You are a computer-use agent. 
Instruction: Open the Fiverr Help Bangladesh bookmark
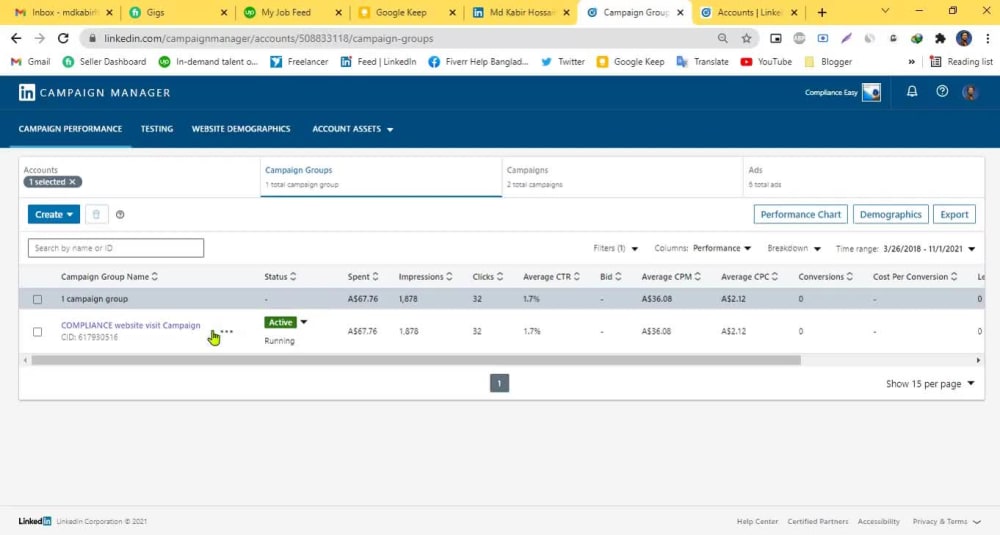pyautogui.click(x=478, y=62)
